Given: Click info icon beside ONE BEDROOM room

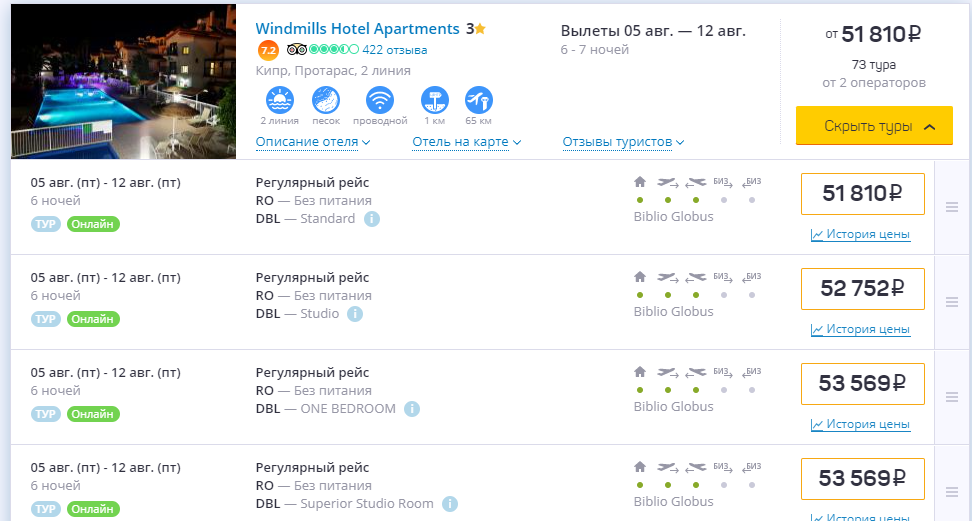Looking at the screenshot, I should click(412, 409).
